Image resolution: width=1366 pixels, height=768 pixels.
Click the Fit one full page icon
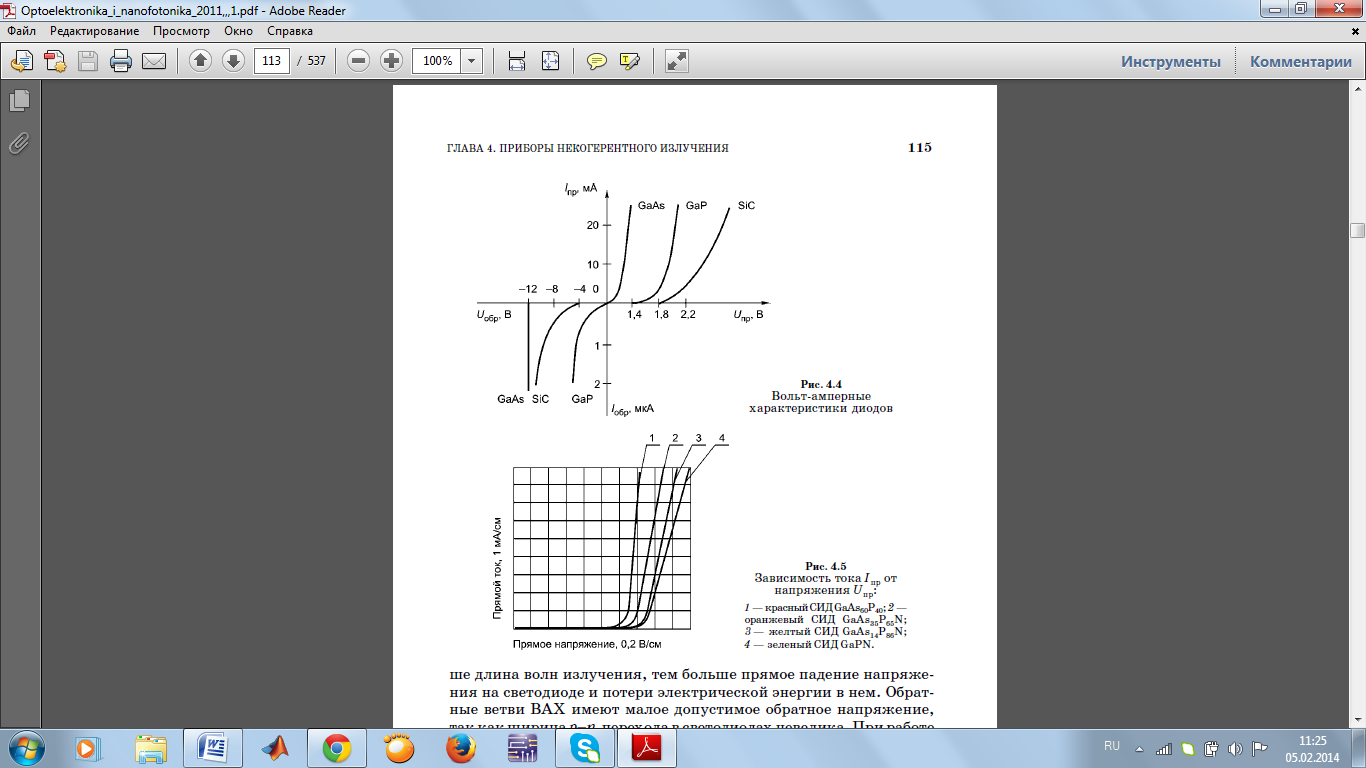(550, 61)
